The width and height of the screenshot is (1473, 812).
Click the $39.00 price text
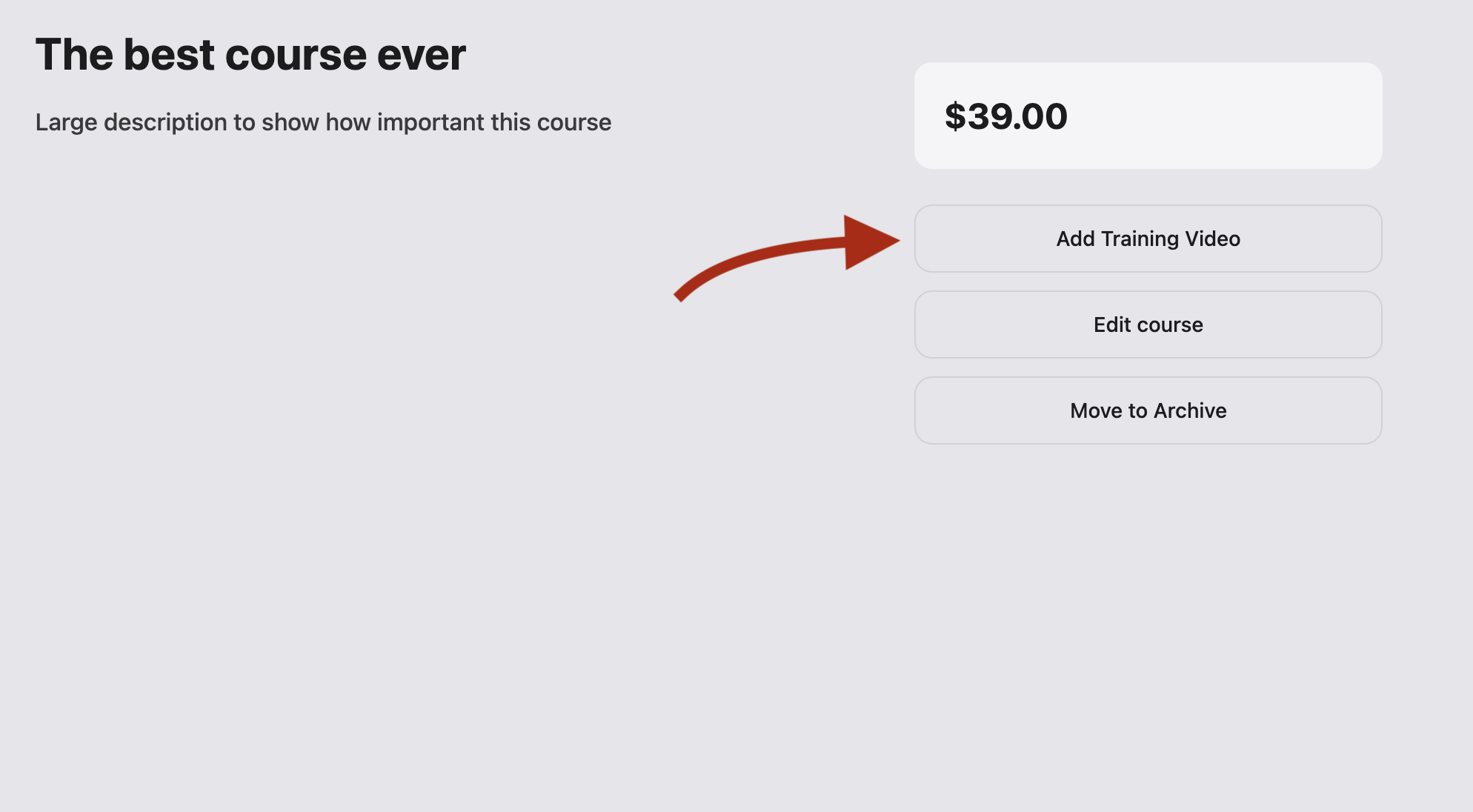(1005, 116)
